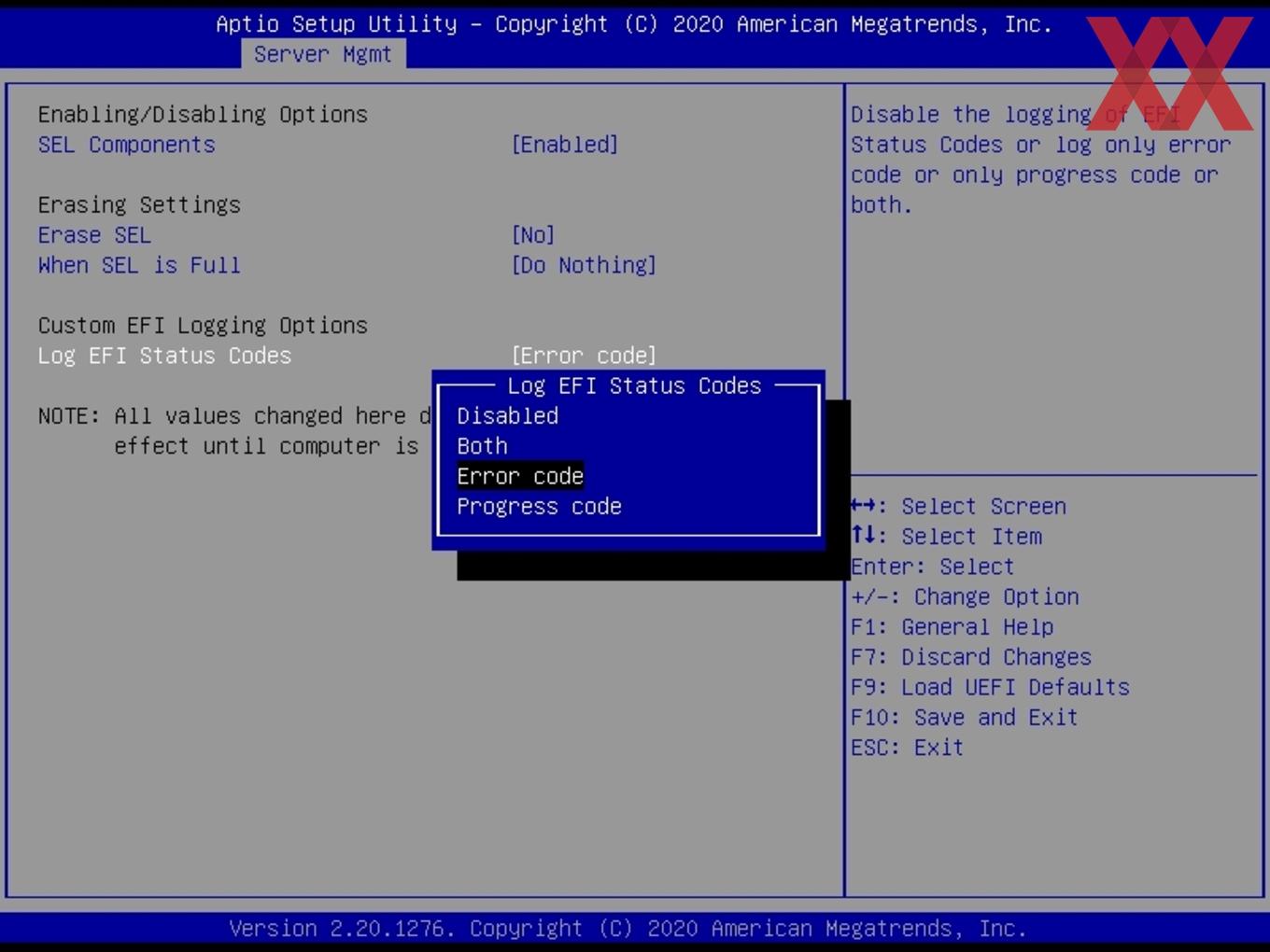The height and width of the screenshot is (952, 1270).
Task: Change the Do Nothing value
Action: point(584,265)
